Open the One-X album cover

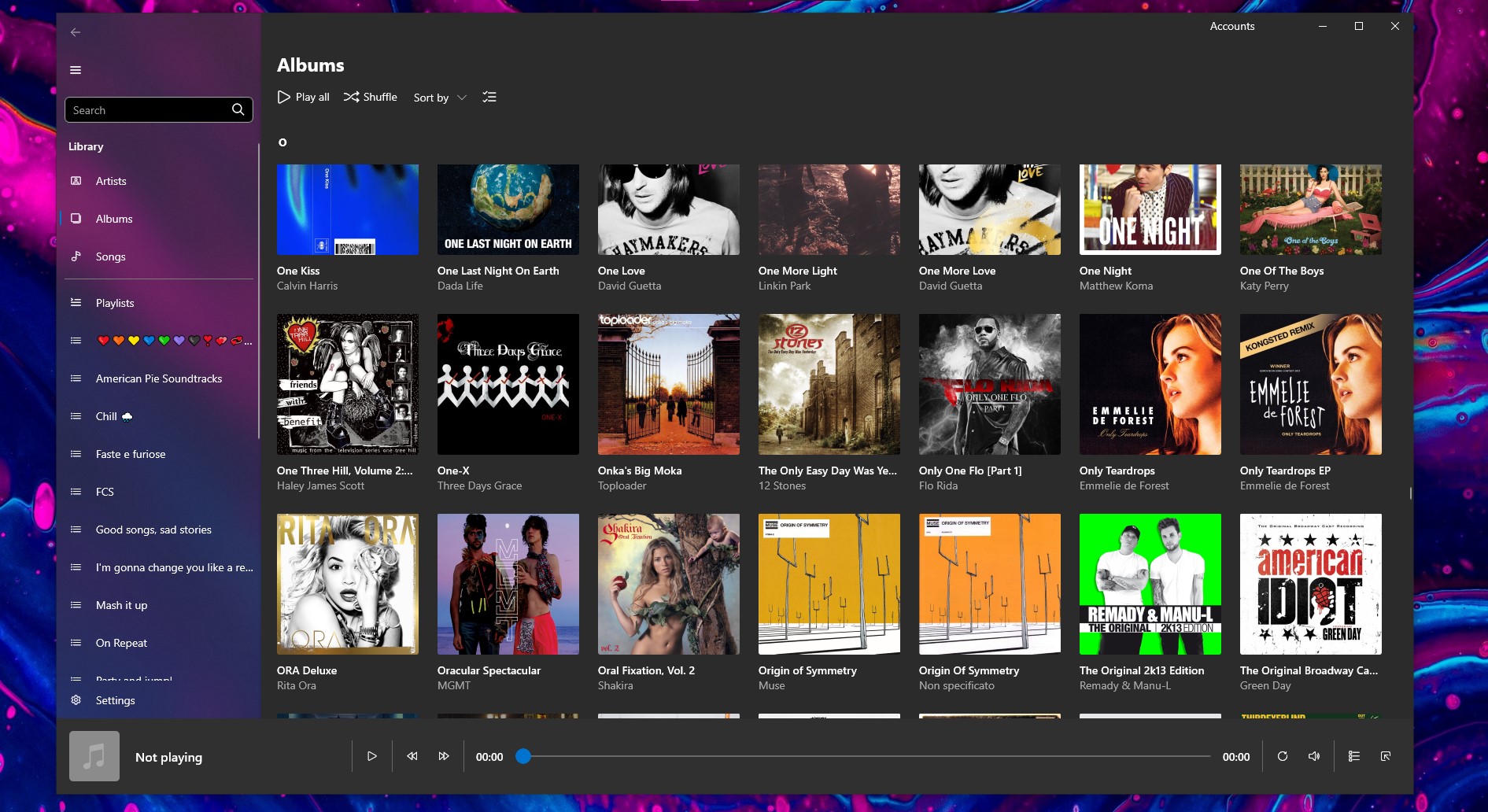point(508,384)
